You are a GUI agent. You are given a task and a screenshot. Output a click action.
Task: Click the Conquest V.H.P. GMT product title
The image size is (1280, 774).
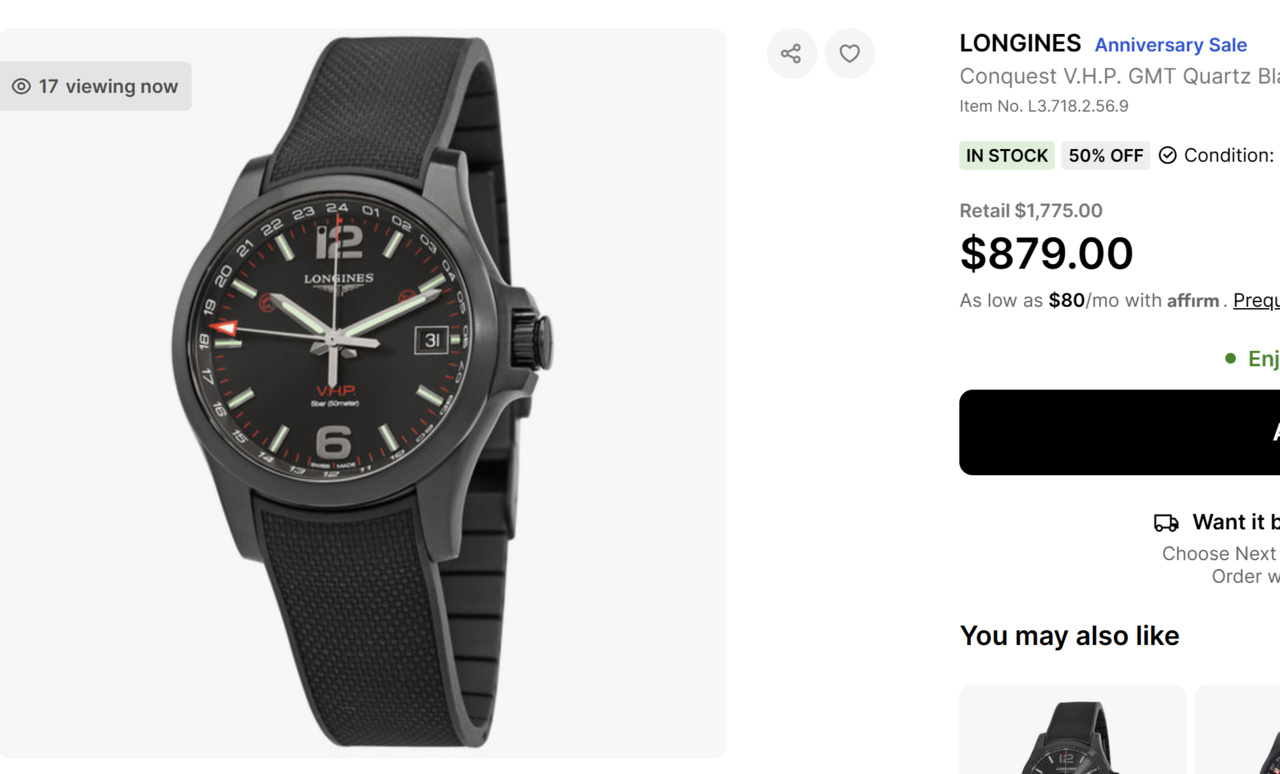(x=1118, y=77)
